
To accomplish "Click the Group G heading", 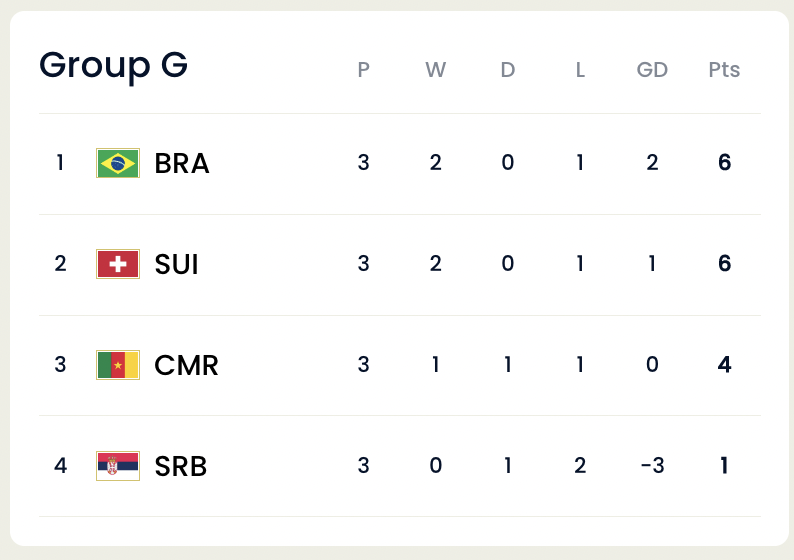I will (113, 65).
